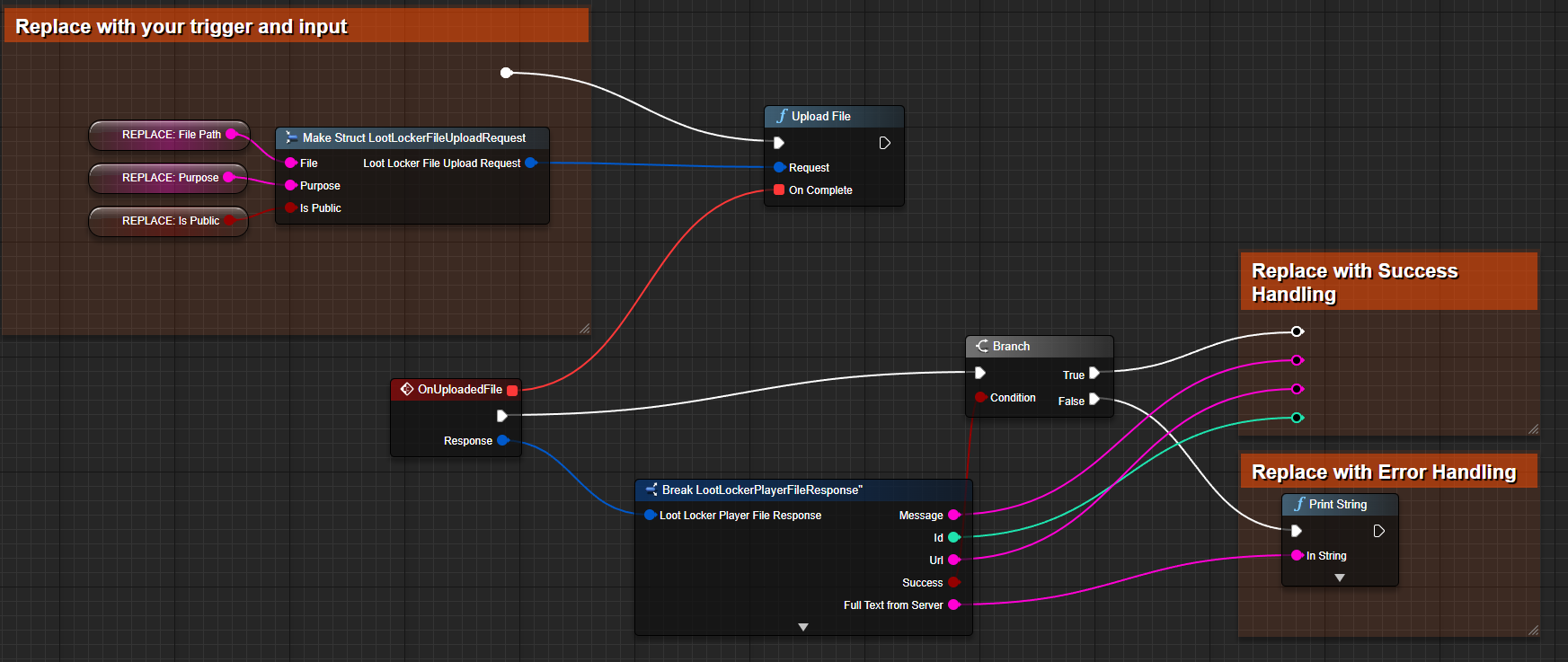Click the REPLACE: Purpose variable node
This screenshot has height=662, width=1568.
(x=168, y=178)
